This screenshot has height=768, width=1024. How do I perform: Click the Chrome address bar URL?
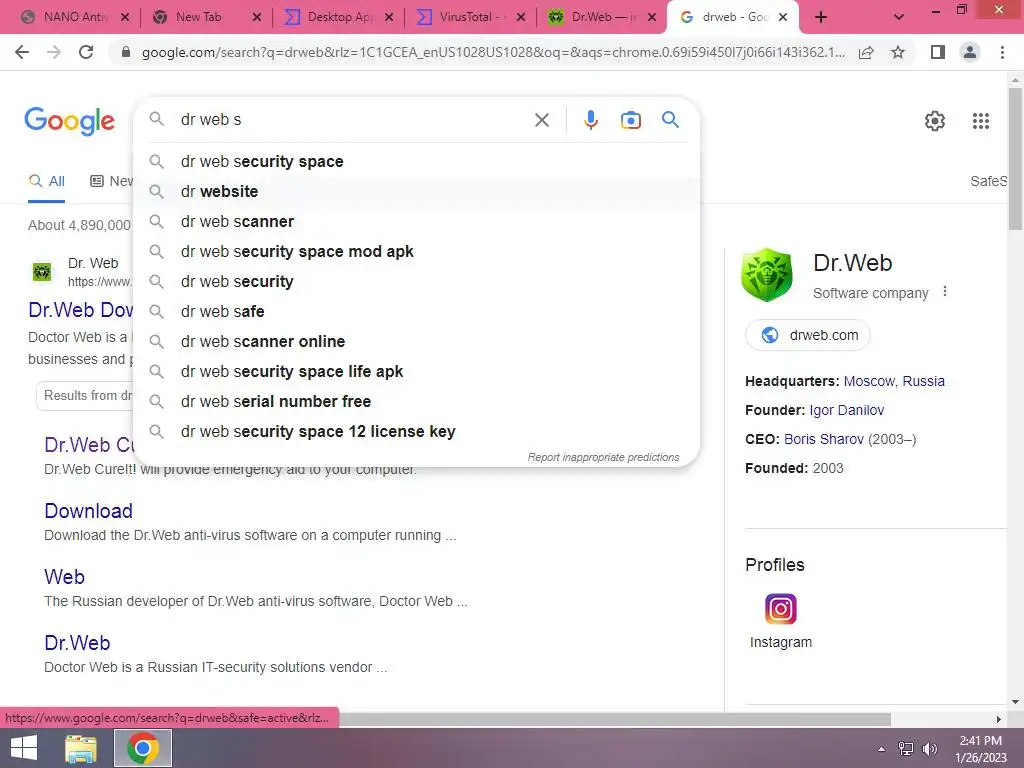(x=493, y=52)
